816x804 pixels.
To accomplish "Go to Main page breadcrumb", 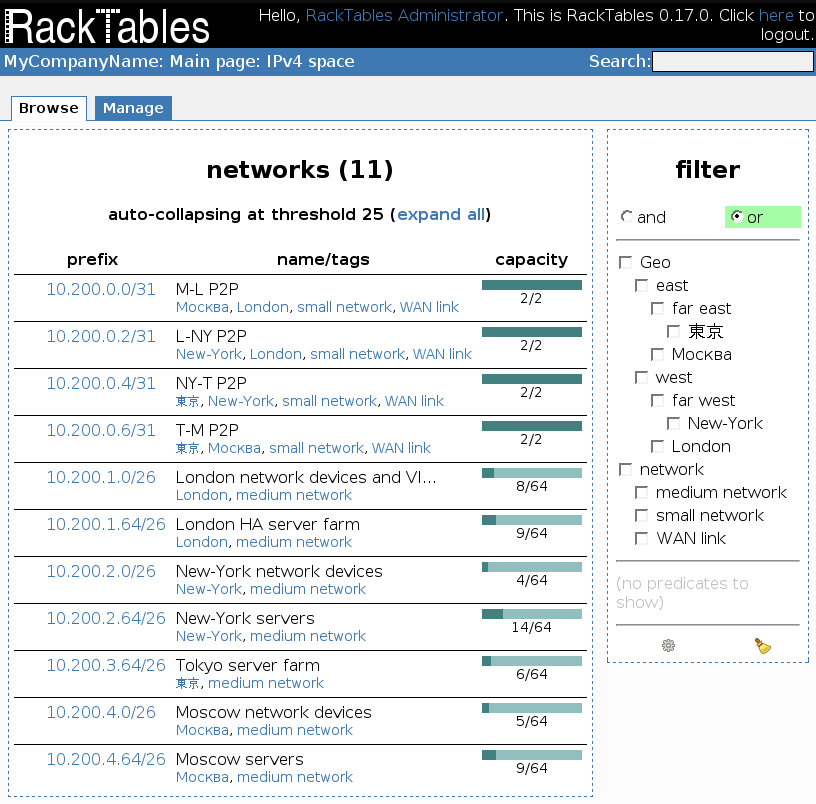I will coord(211,61).
